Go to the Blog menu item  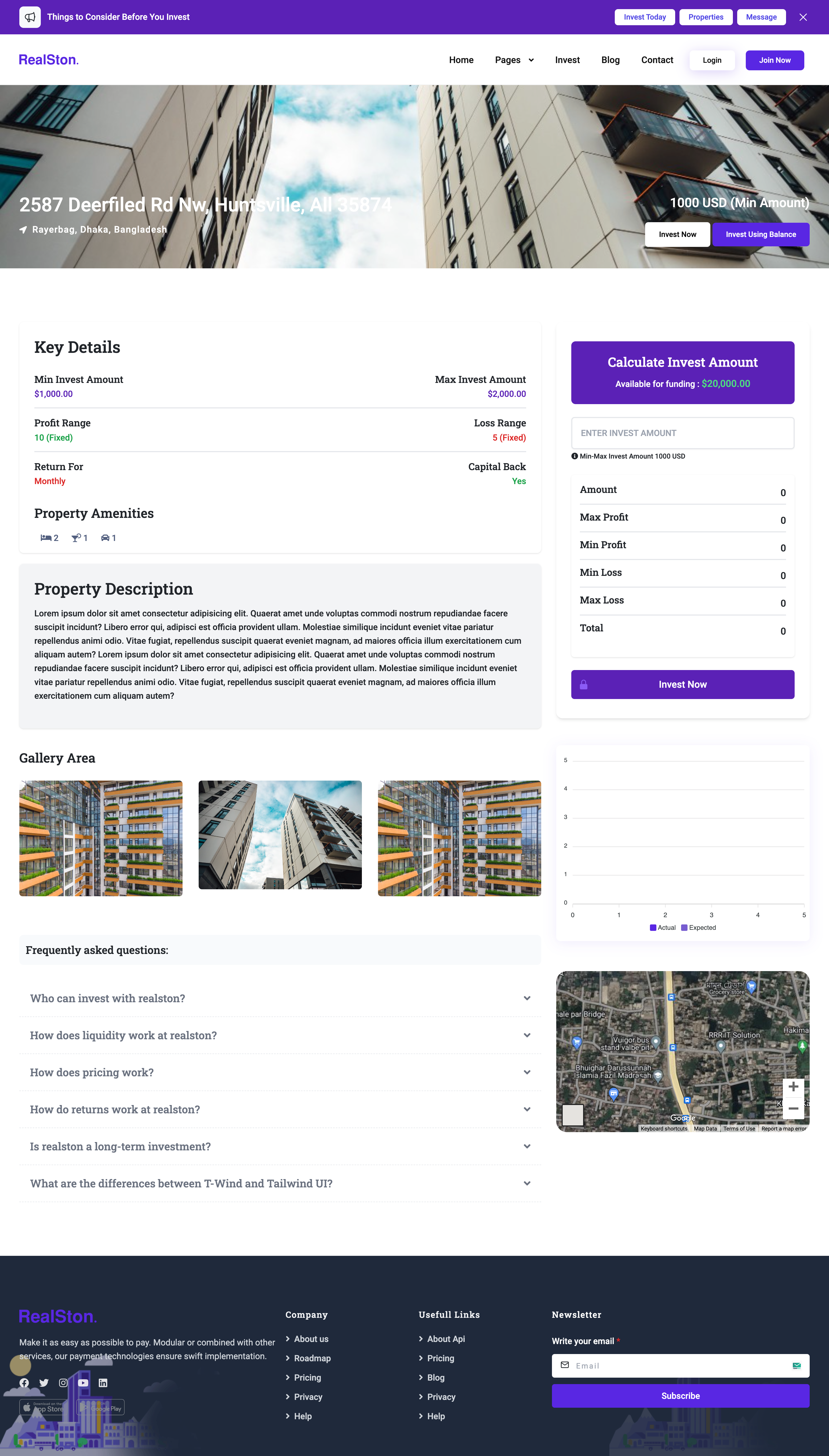pyautogui.click(x=610, y=60)
